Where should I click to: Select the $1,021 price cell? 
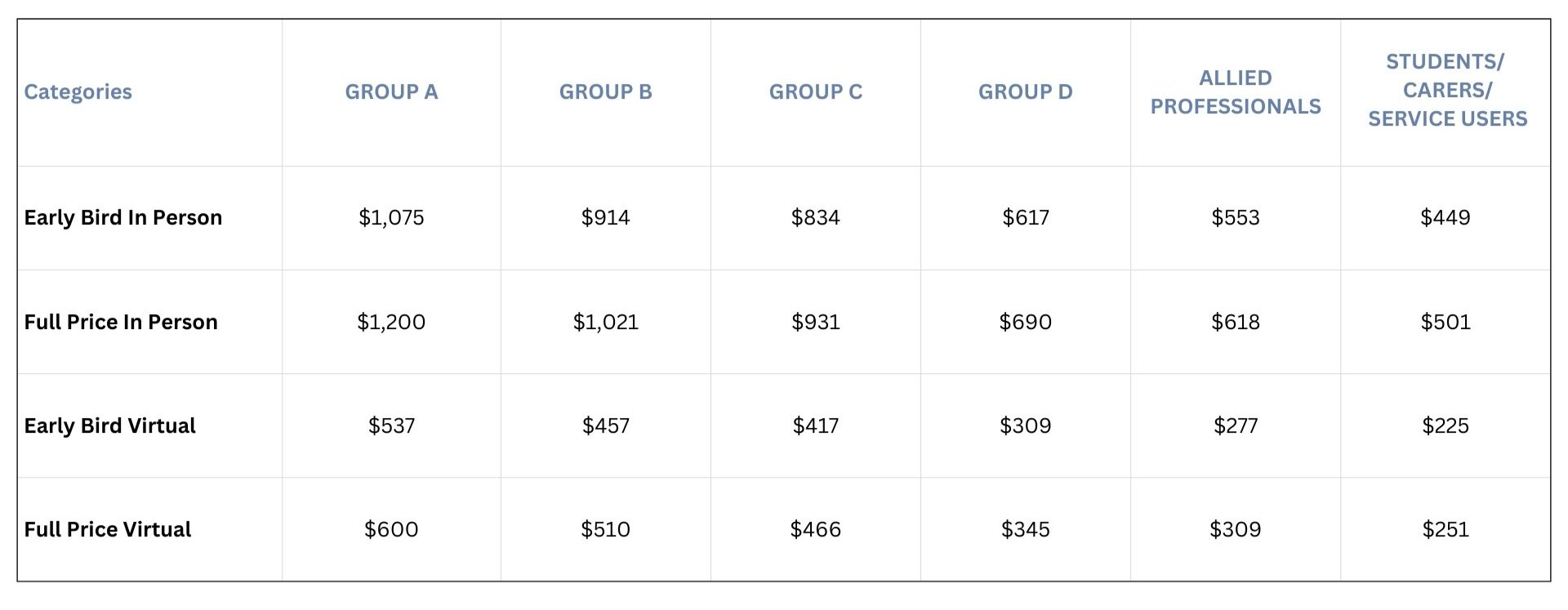click(x=605, y=323)
